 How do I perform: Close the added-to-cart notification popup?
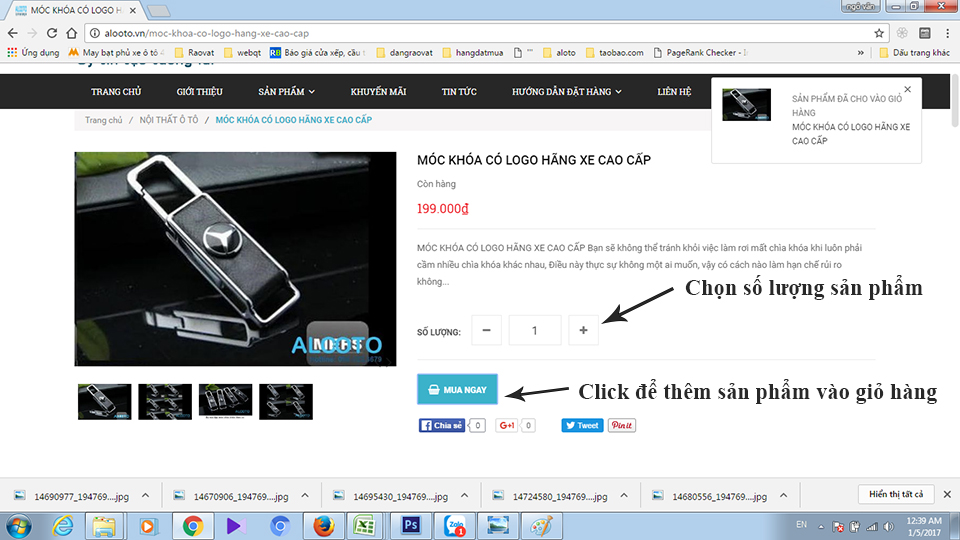(x=908, y=89)
